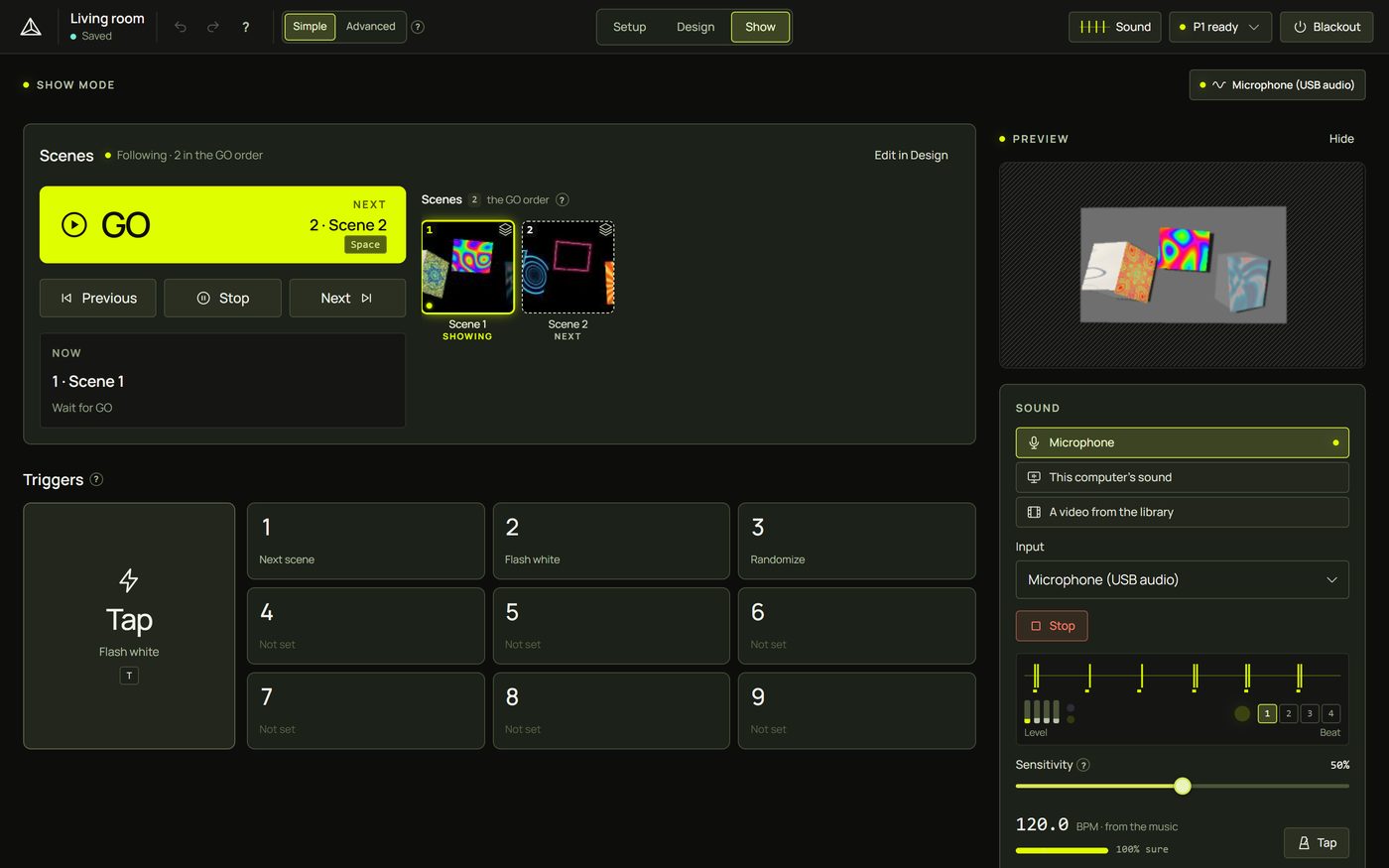The image size is (1389, 868).
Task: Click the Sensitivity slider handle
Action: 1182,786
